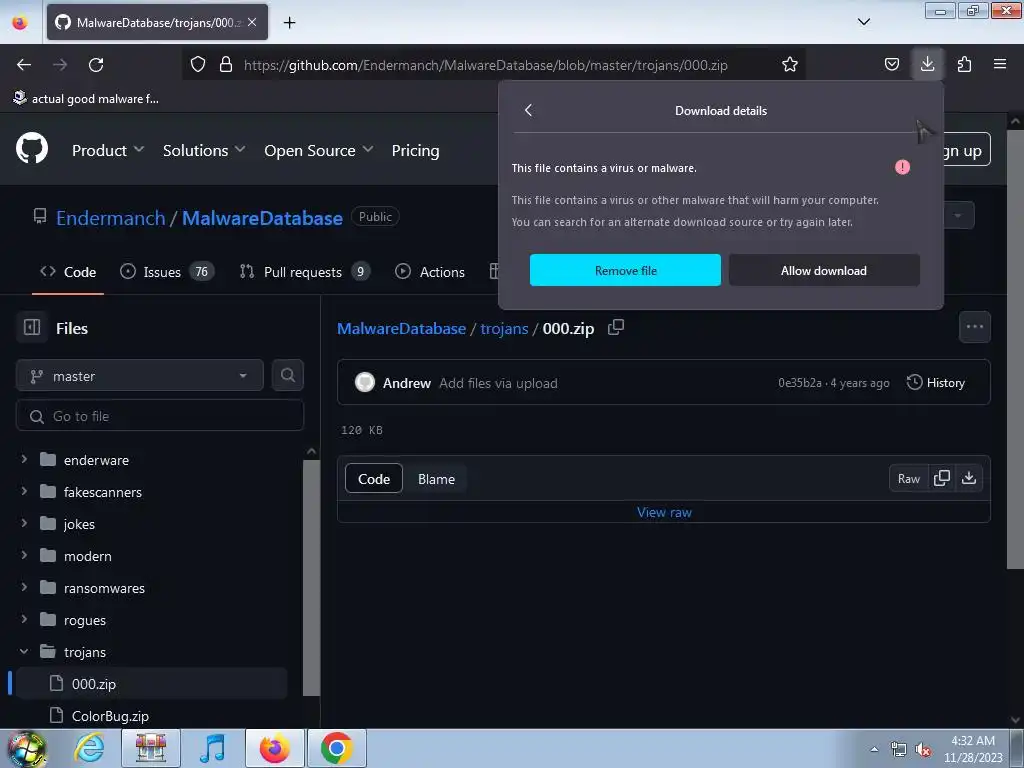Bookmark this page with the star icon
Image resolution: width=1024 pixels, height=768 pixels.
790,64
